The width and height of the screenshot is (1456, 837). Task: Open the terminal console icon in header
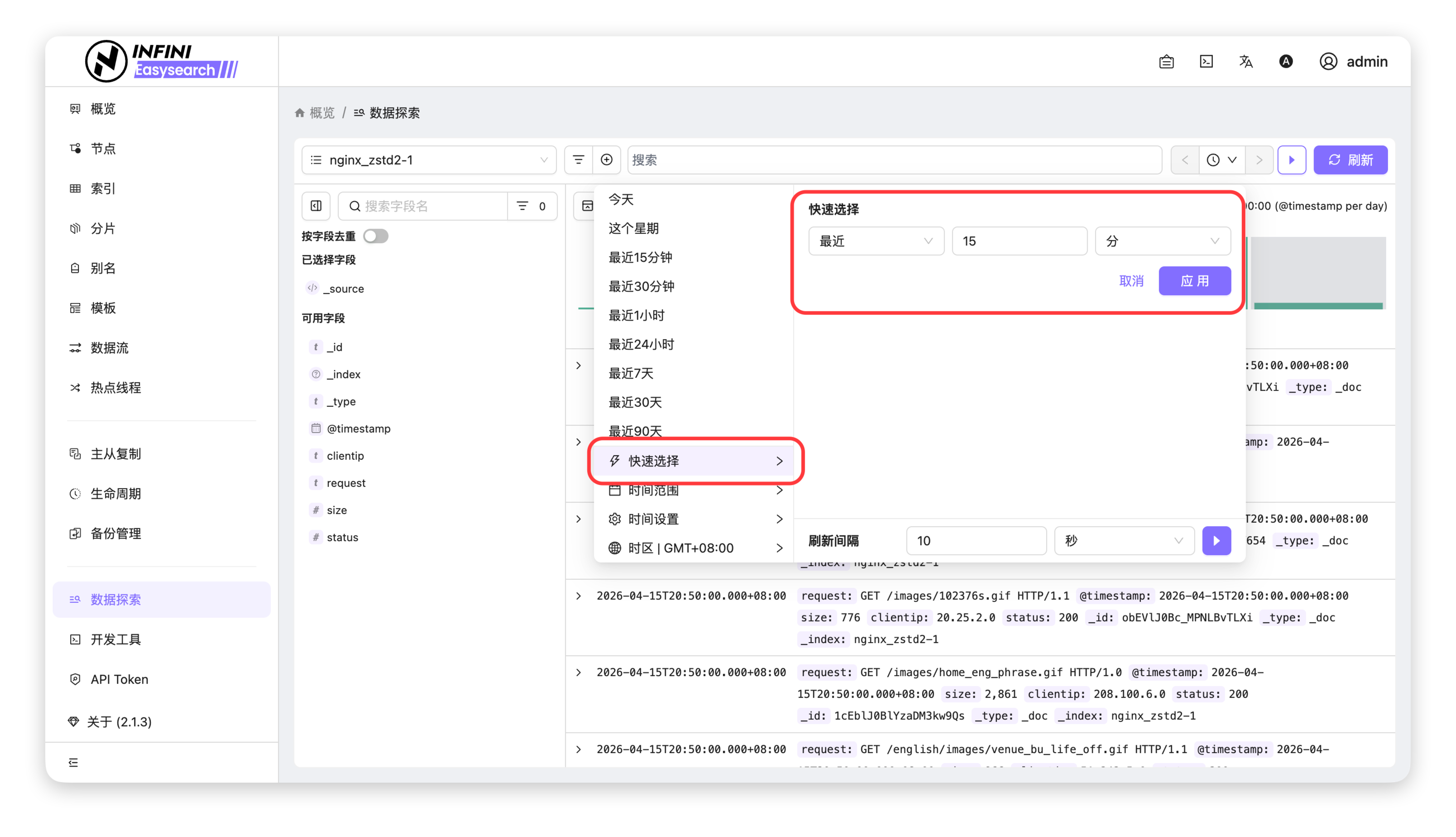click(x=1206, y=62)
